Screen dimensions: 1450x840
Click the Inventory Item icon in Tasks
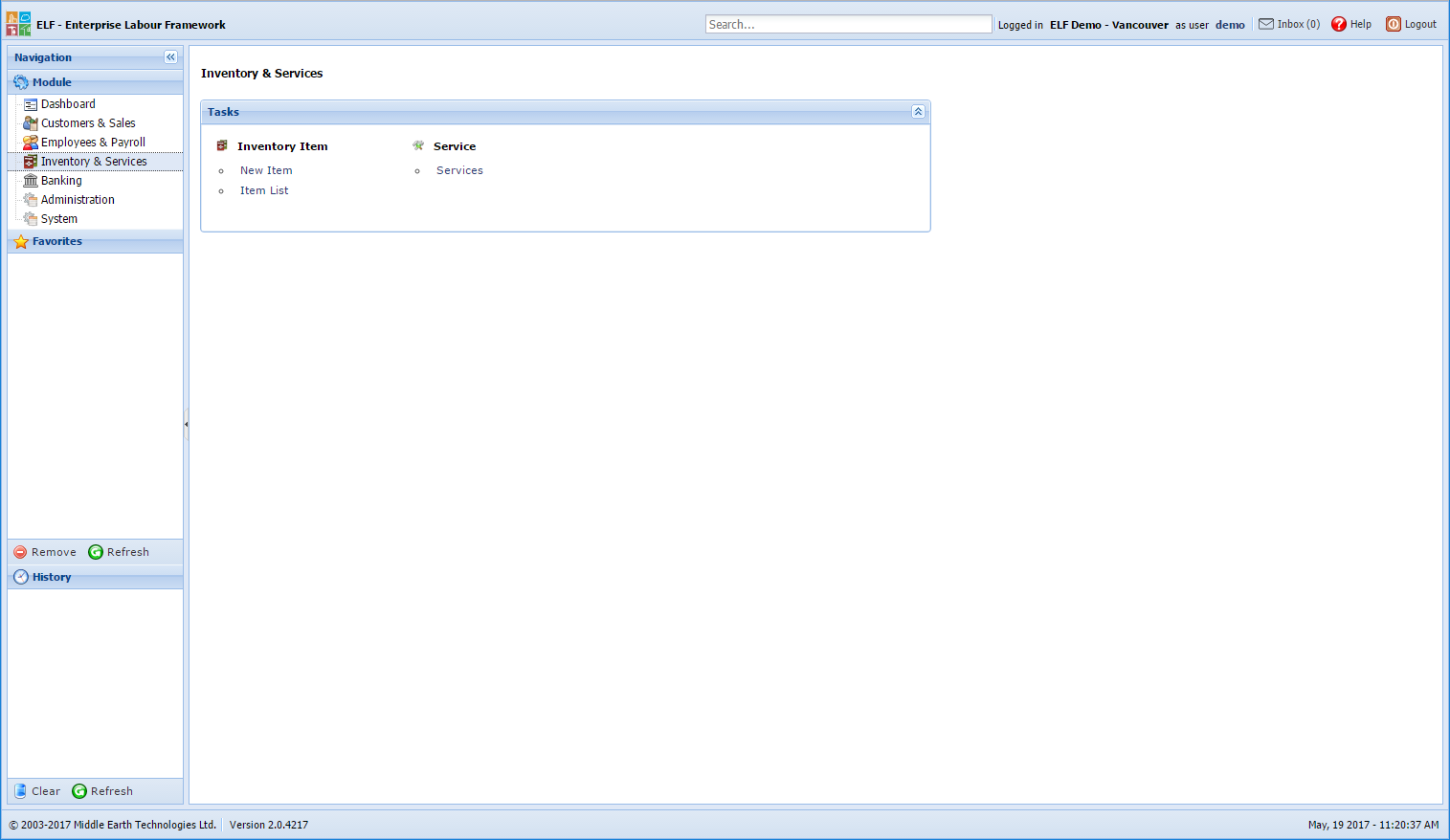222,145
